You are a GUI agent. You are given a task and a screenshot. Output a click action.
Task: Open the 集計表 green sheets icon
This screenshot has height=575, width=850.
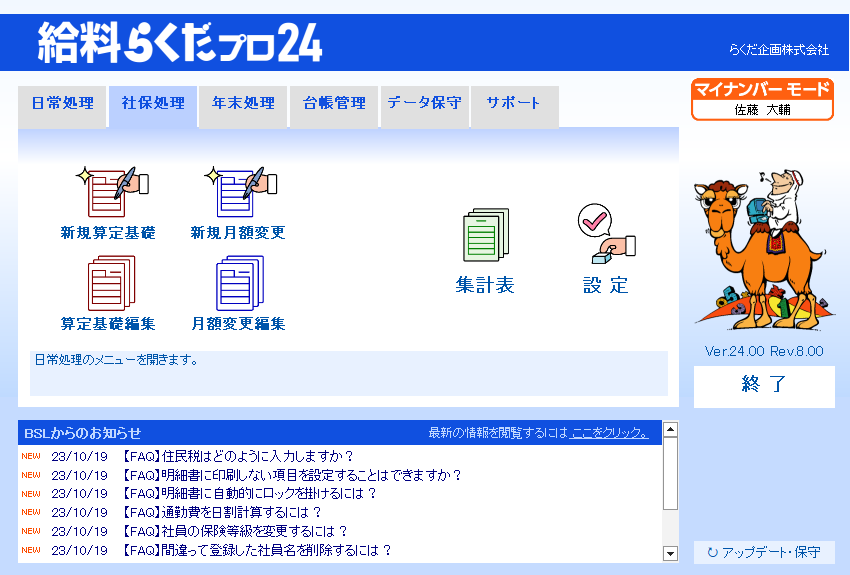pos(486,235)
